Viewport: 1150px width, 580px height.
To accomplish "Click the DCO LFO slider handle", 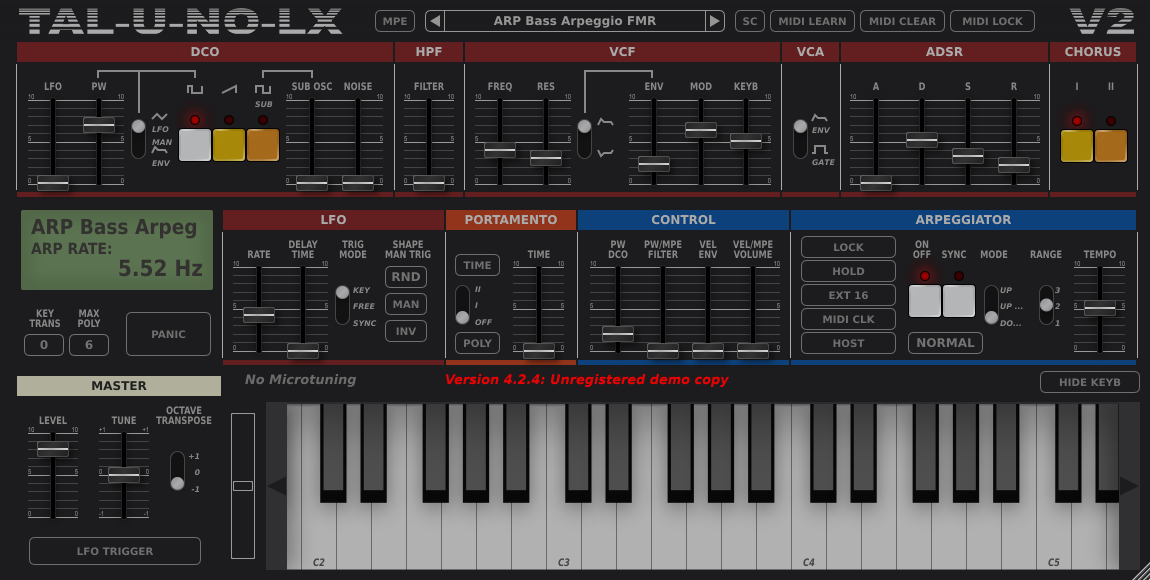I will (53, 183).
